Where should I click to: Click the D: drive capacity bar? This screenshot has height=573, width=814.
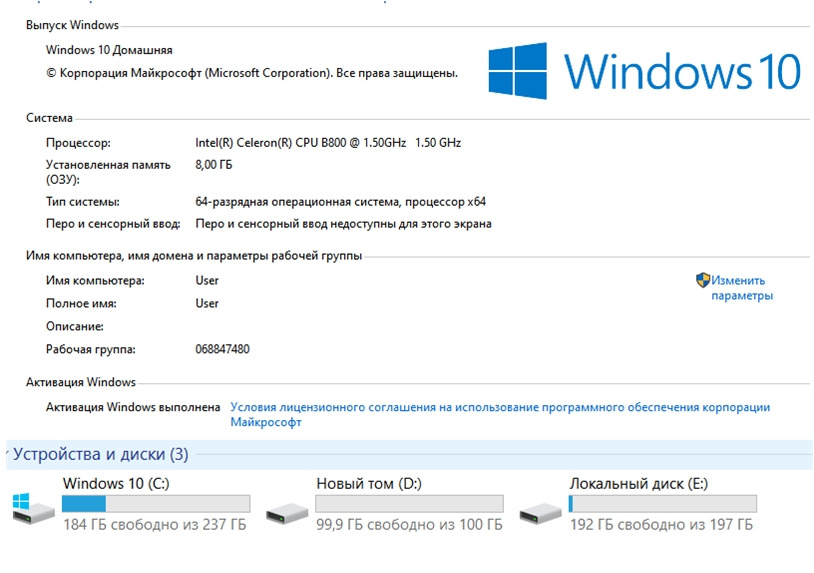point(409,503)
